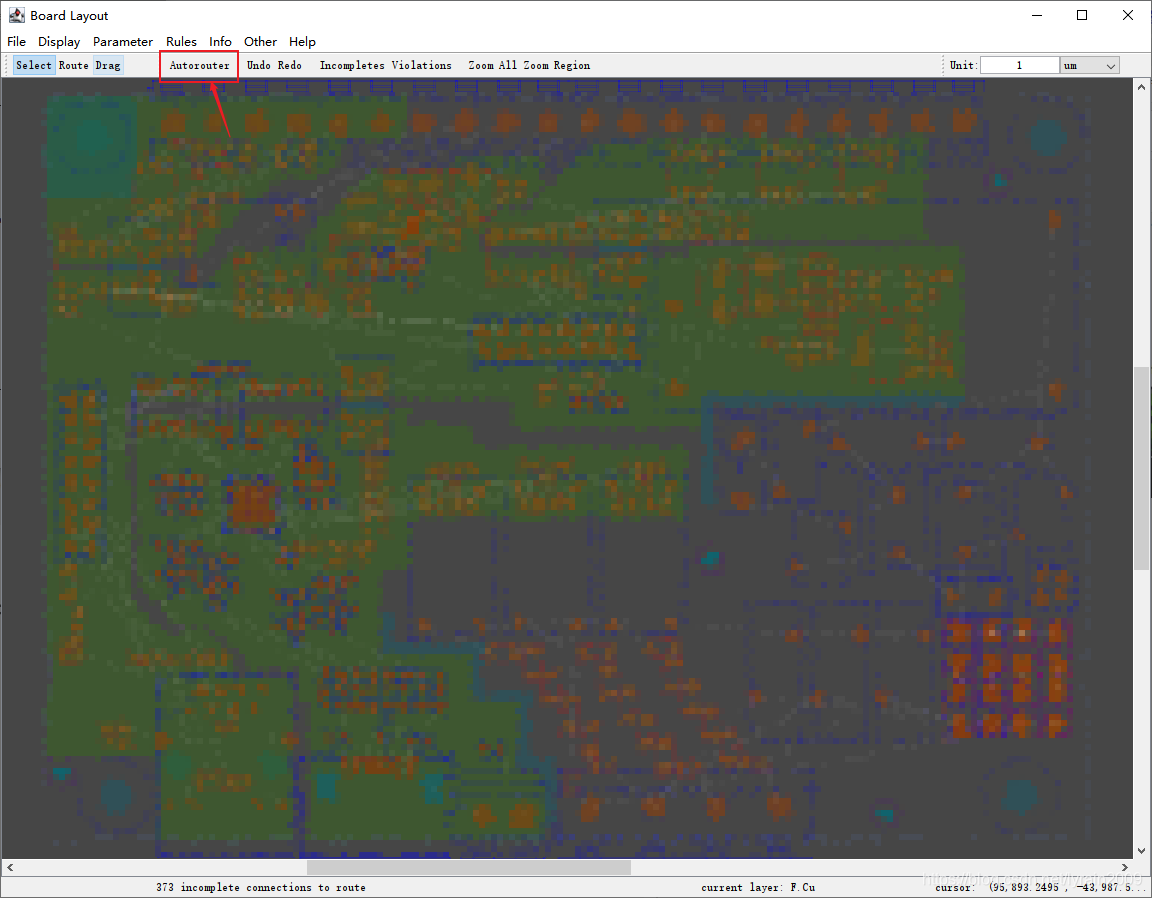Click the scroll up arrow
The image size is (1152, 898).
[1141, 87]
